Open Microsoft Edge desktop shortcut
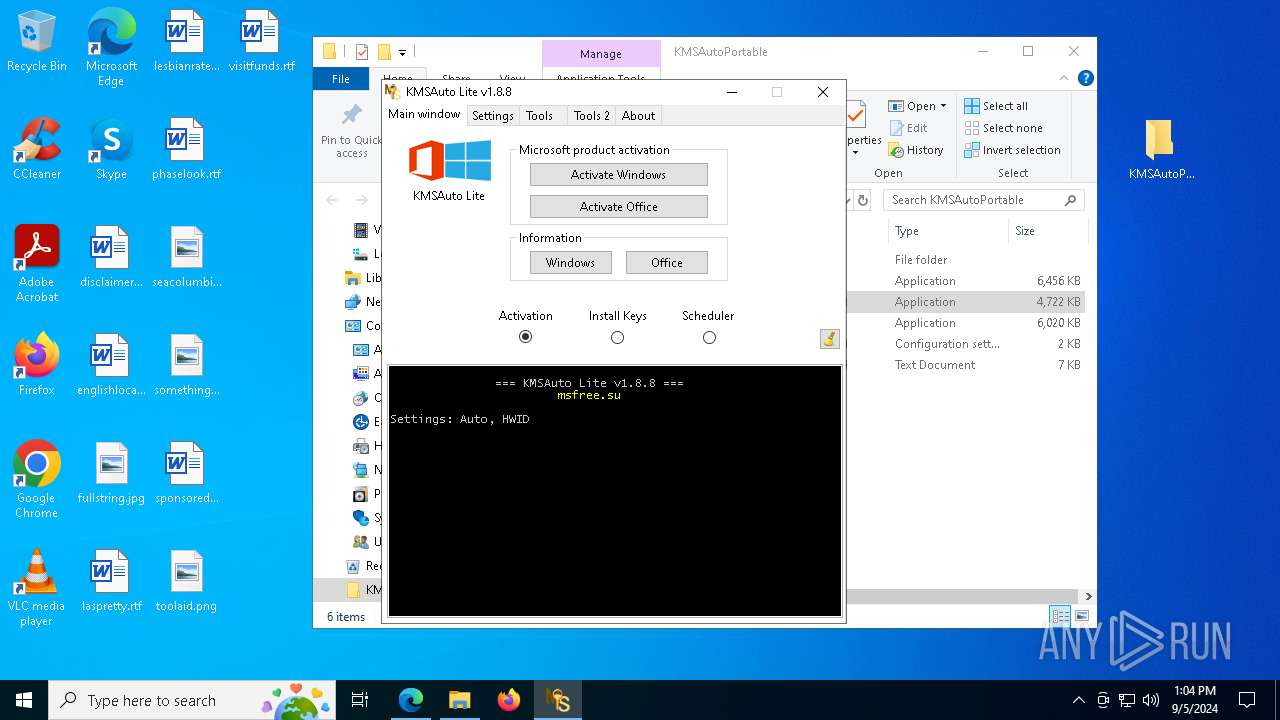 (x=111, y=47)
